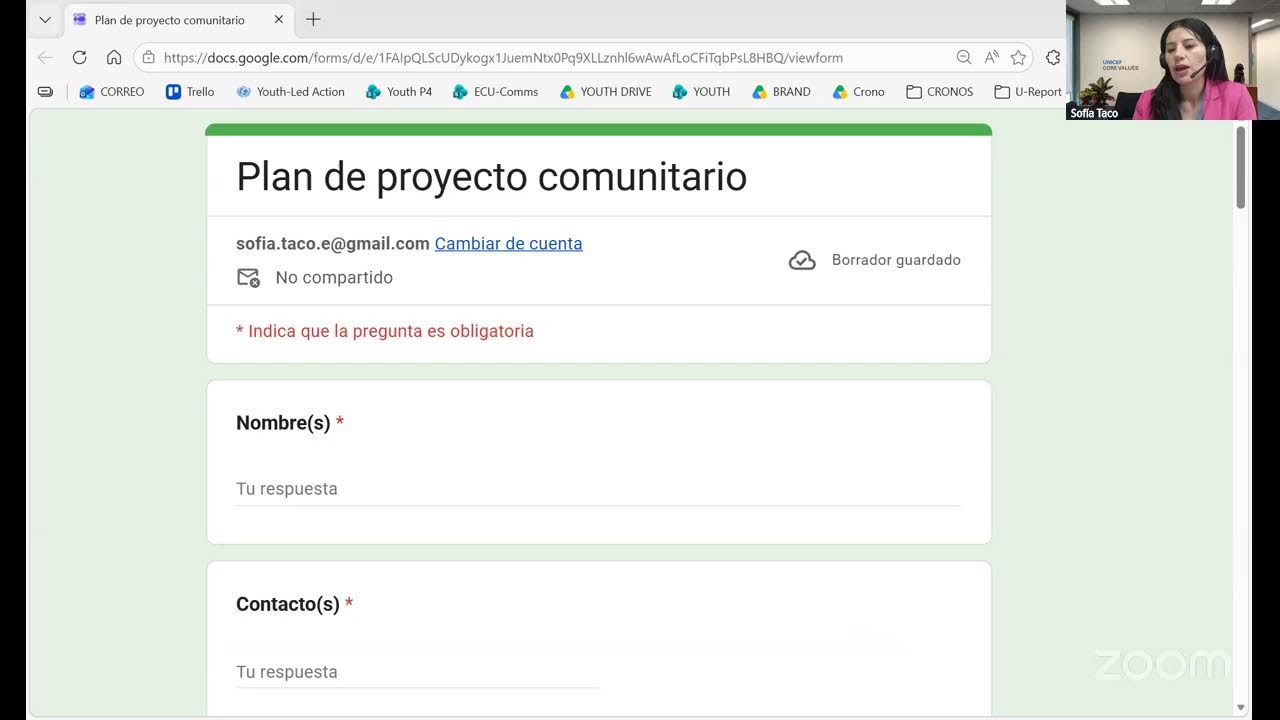Click the Cambiar de cuenta link
Viewport: 1280px width, 720px height.
point(508,243)
